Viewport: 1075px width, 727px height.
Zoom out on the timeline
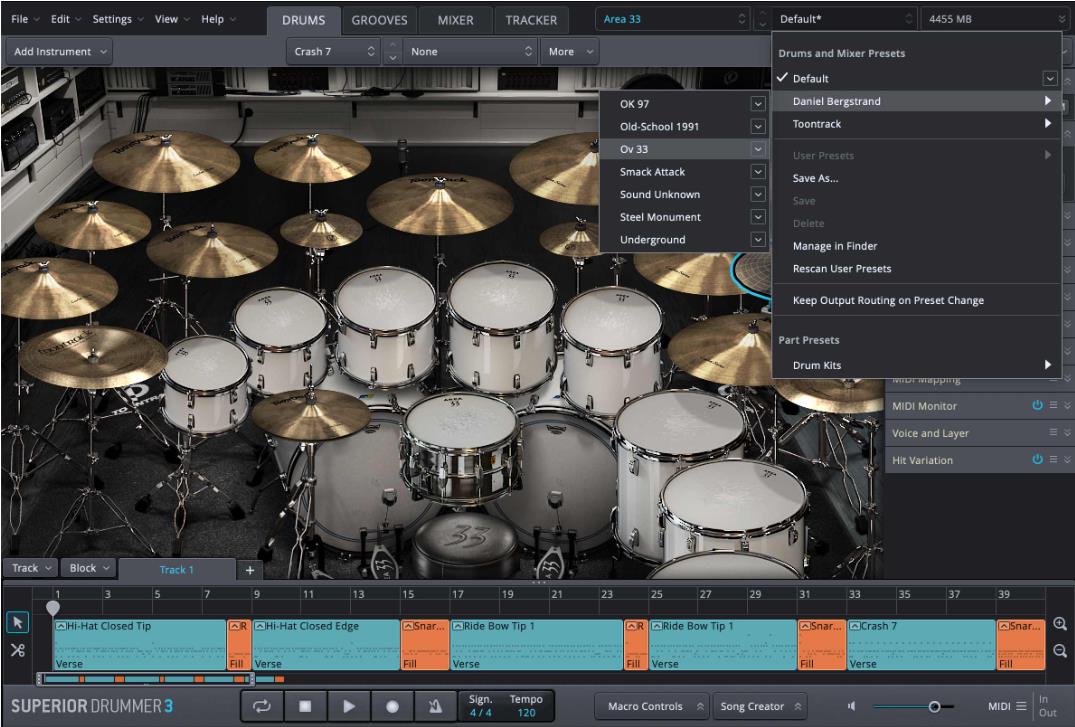click(x=1060, y=651)
